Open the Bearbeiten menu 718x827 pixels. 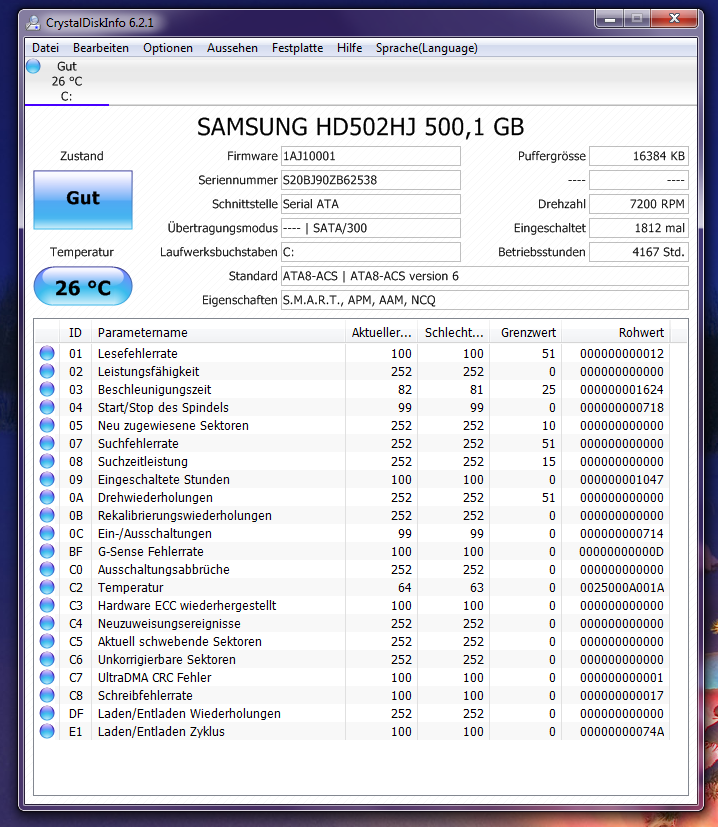click(x=101, y=48)
